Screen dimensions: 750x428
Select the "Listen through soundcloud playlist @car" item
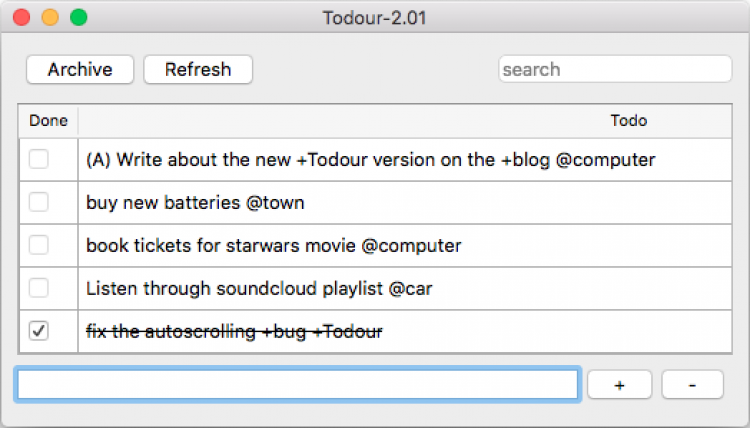tap(259, 288)
